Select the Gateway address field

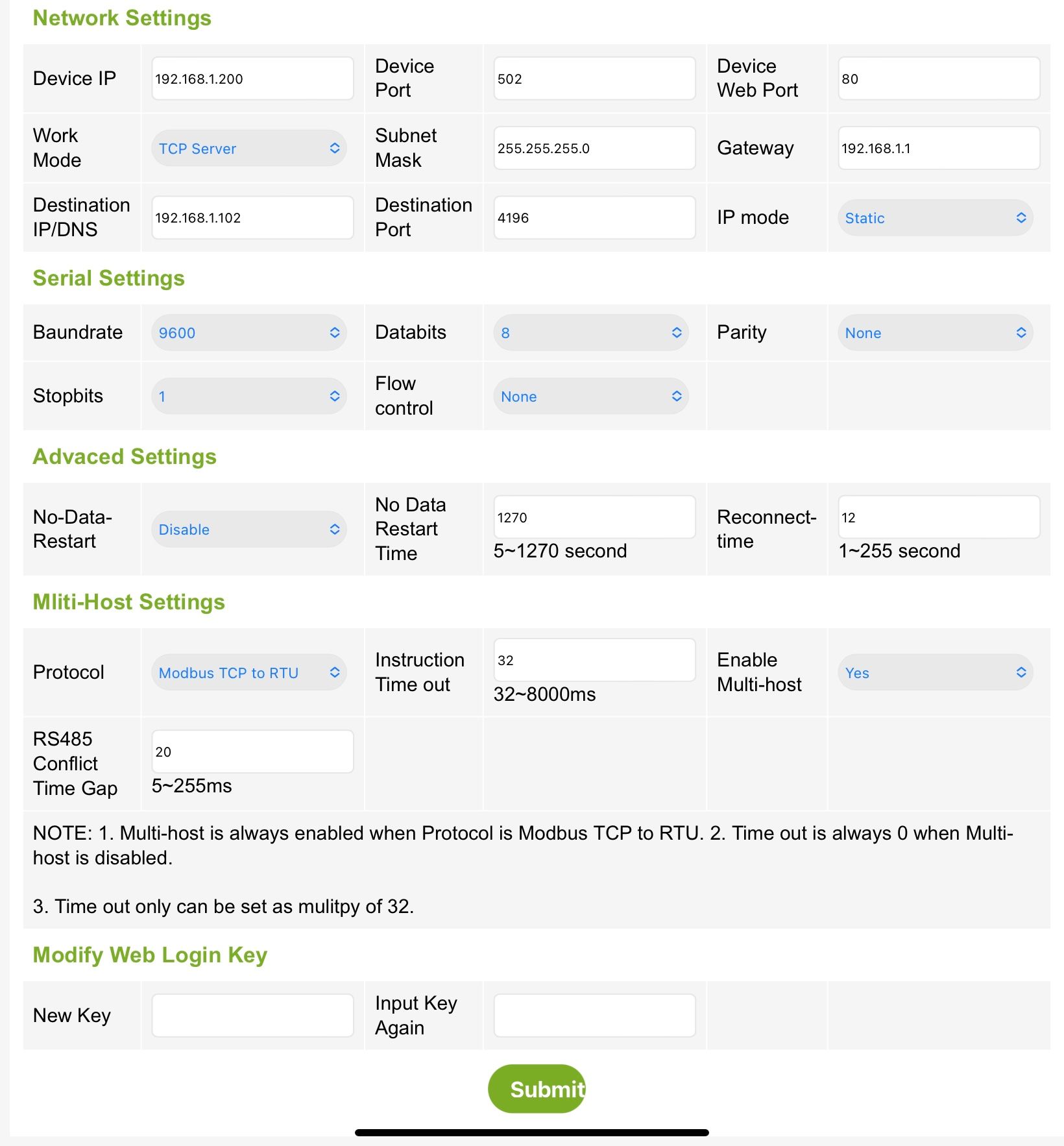[939, 148]
